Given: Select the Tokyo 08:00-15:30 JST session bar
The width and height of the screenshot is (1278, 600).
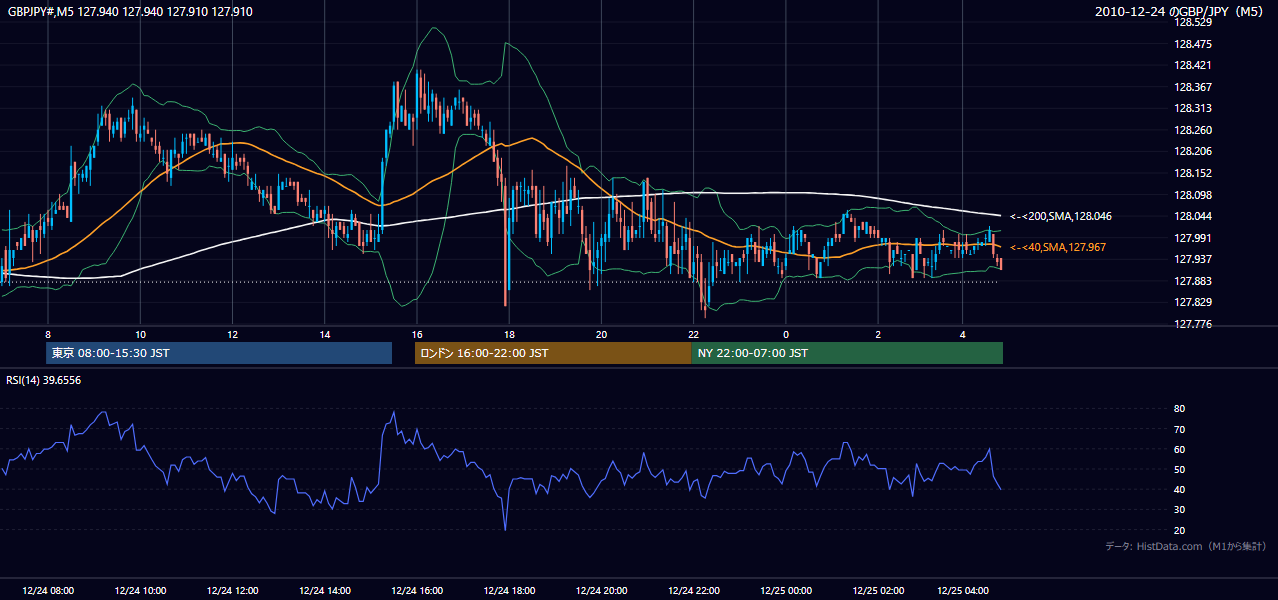Looking at the screenshot, I should point(219,353).
